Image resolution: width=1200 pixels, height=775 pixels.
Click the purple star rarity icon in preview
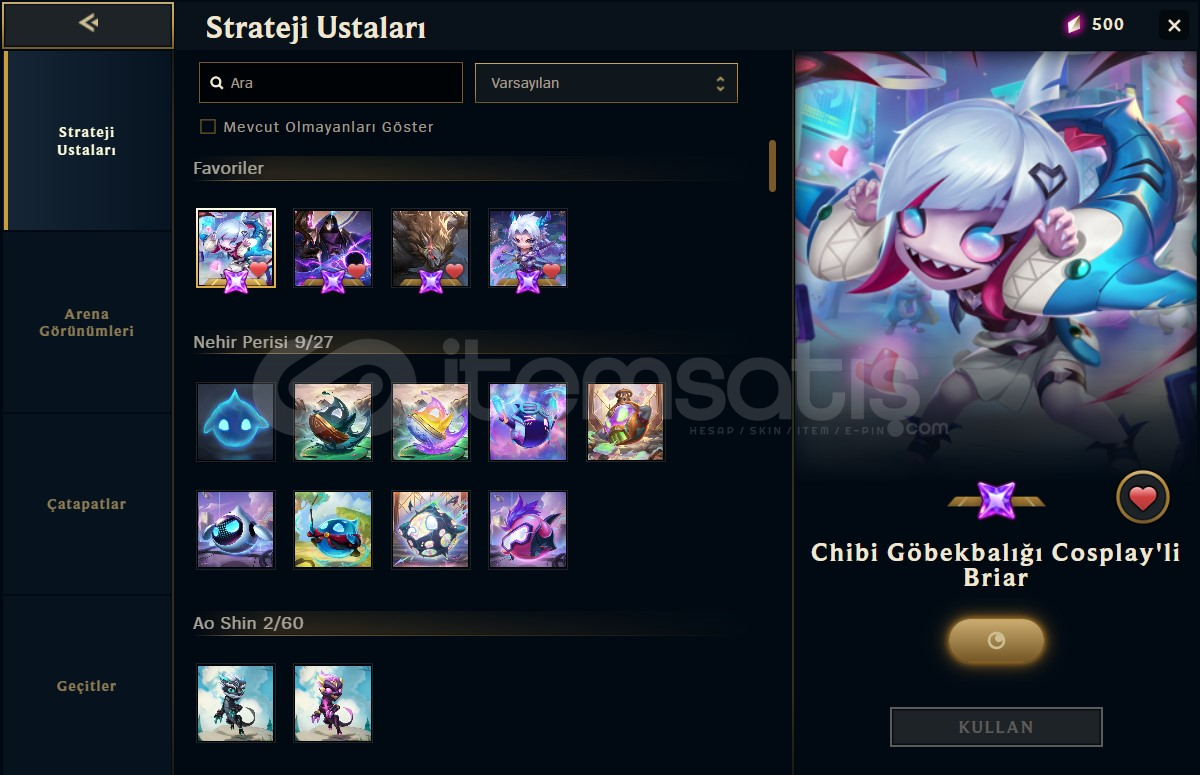tap(996, 500)
